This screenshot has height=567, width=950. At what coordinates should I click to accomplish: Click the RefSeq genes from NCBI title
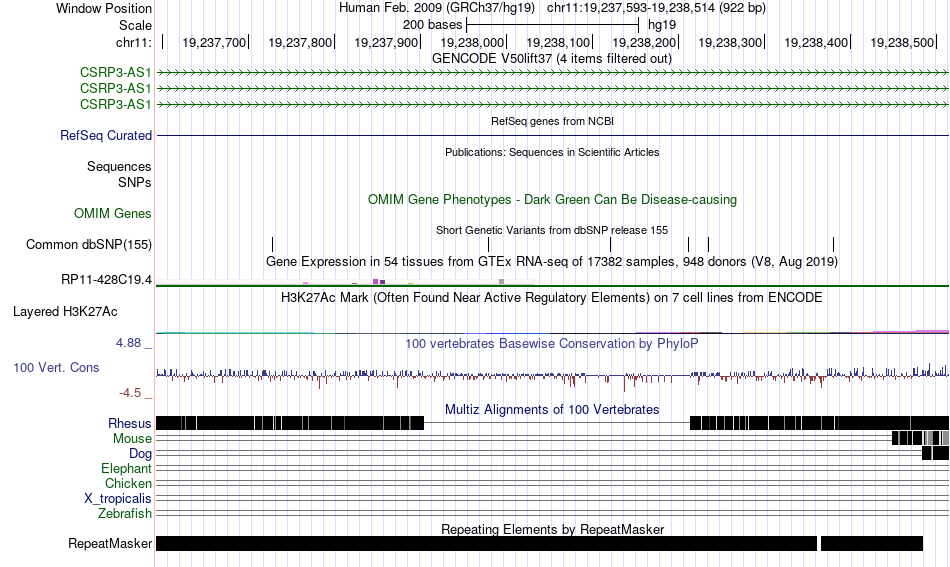(552, 121)
